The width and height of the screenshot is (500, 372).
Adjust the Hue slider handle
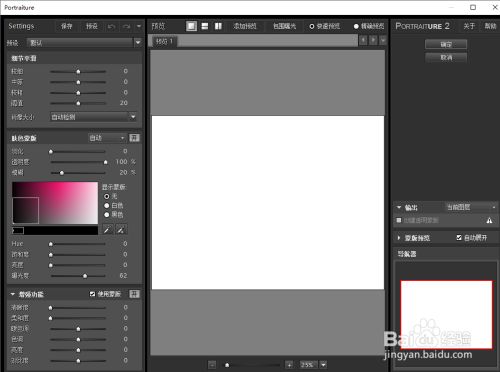51,244
